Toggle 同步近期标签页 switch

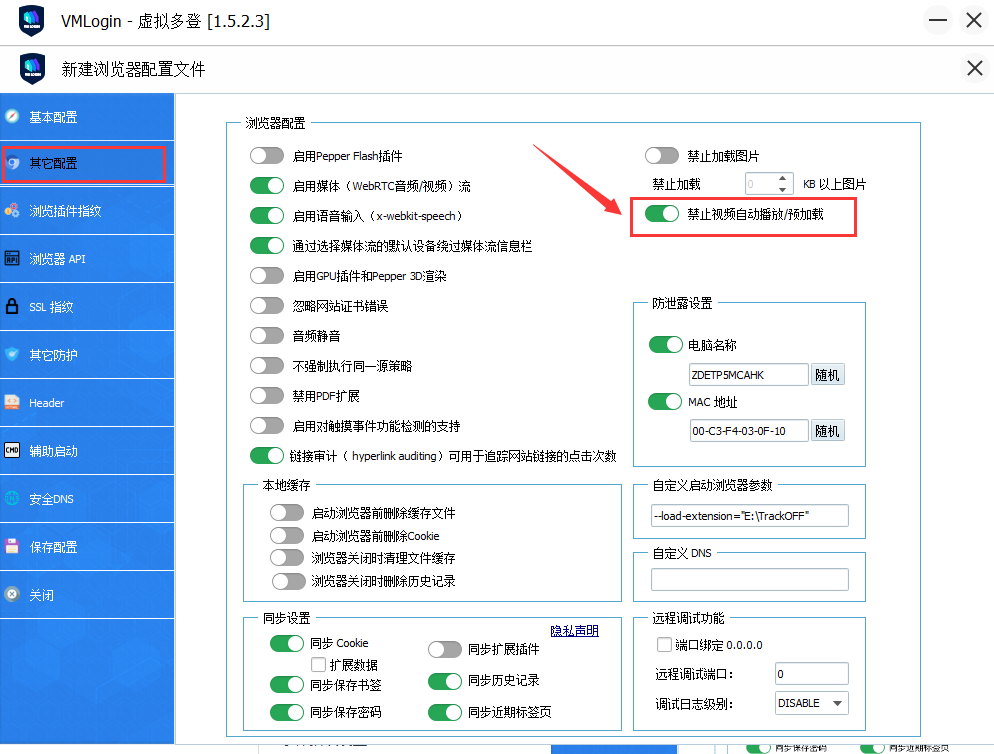(445, 712)
